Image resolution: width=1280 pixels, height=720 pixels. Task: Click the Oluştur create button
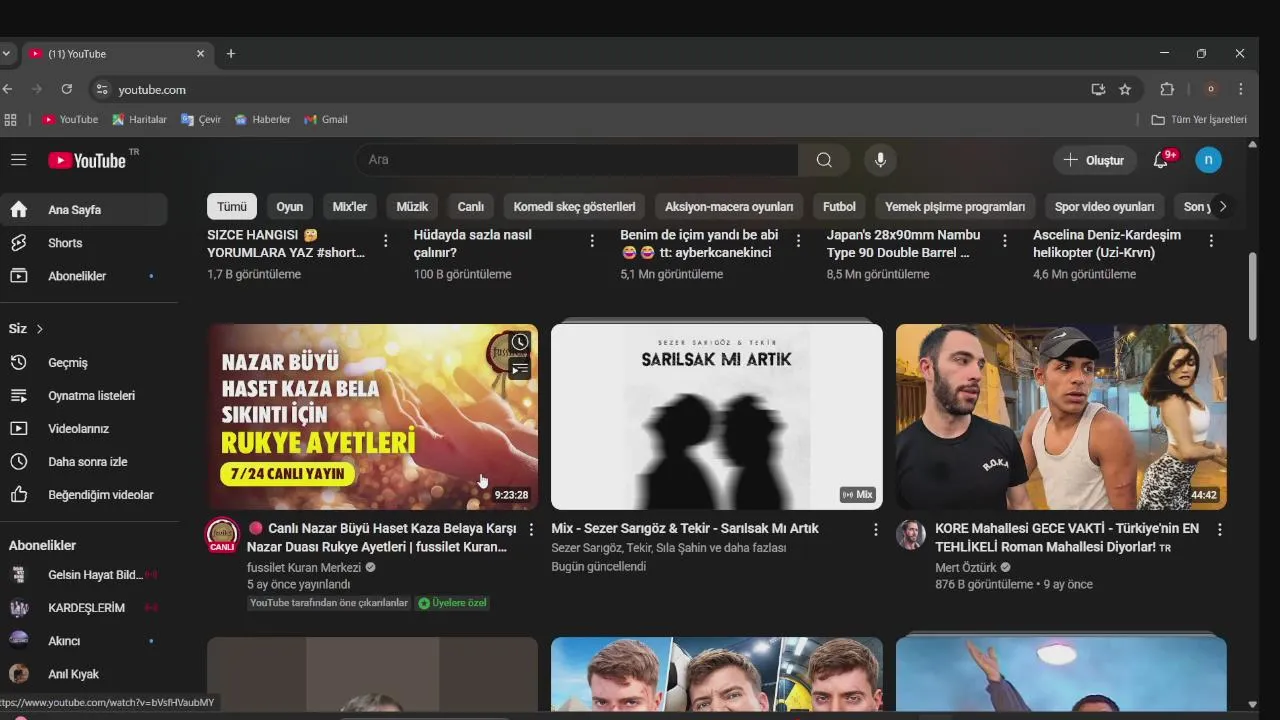[x=1094, y=160]
